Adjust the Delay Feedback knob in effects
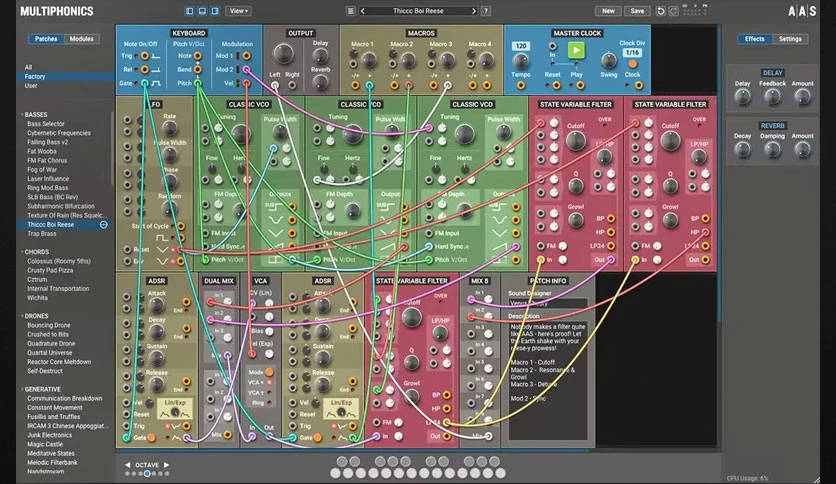The height and width of the screenshot is (484, 836). click(x=772, y=96)
